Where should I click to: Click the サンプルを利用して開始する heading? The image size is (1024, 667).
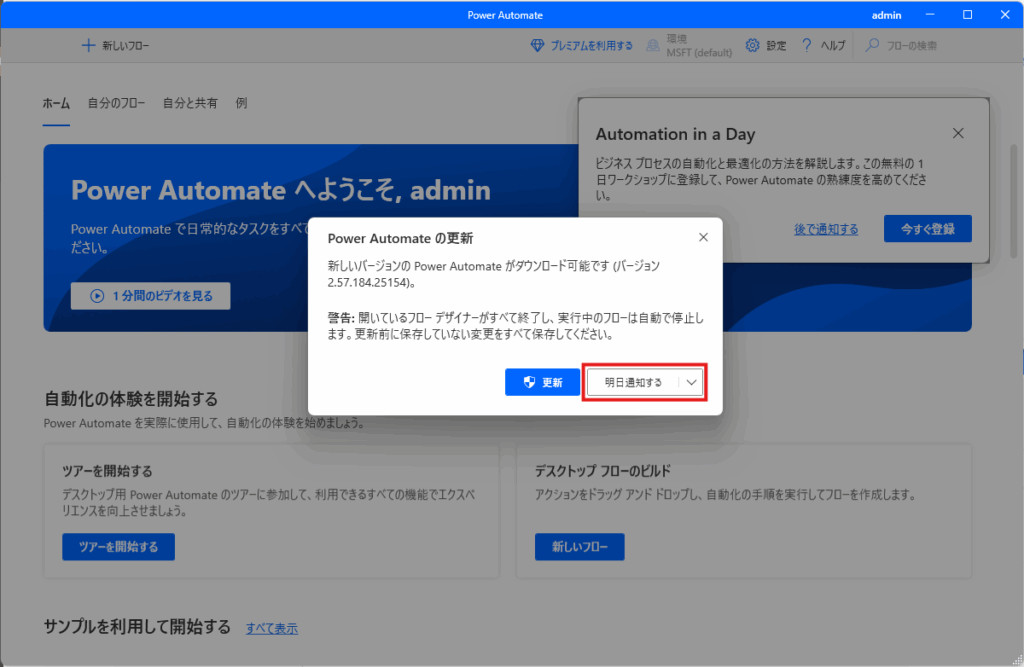pyautogui.click(x=137, y=627)
